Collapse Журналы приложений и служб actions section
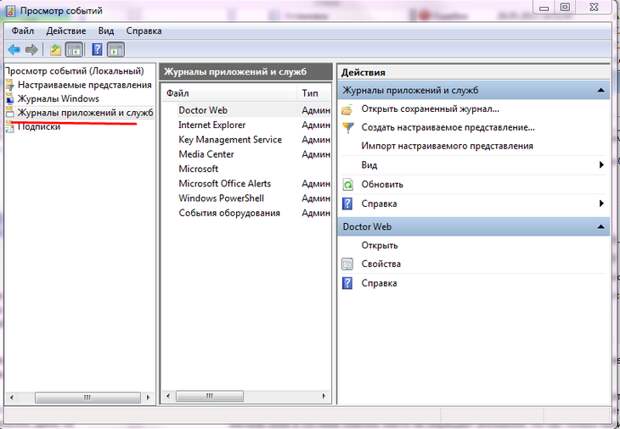This screenshot has height=429, width=620. (x=601, y=91)
